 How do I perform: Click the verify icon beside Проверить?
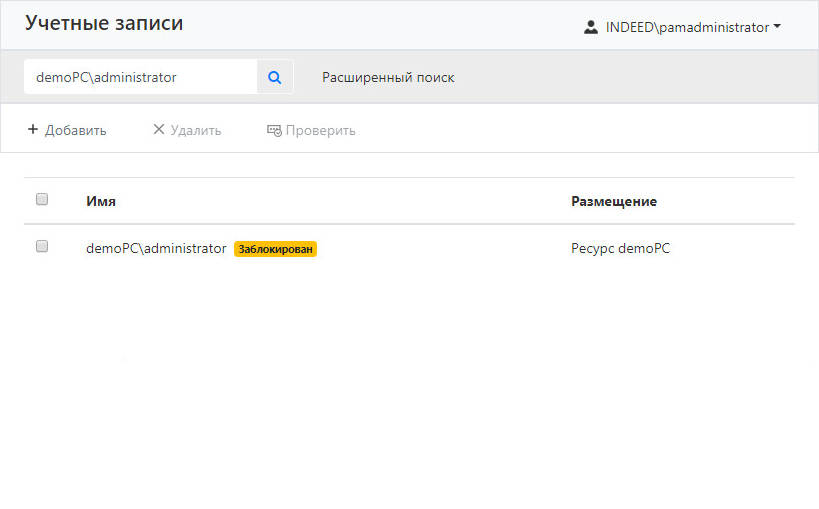274,130
